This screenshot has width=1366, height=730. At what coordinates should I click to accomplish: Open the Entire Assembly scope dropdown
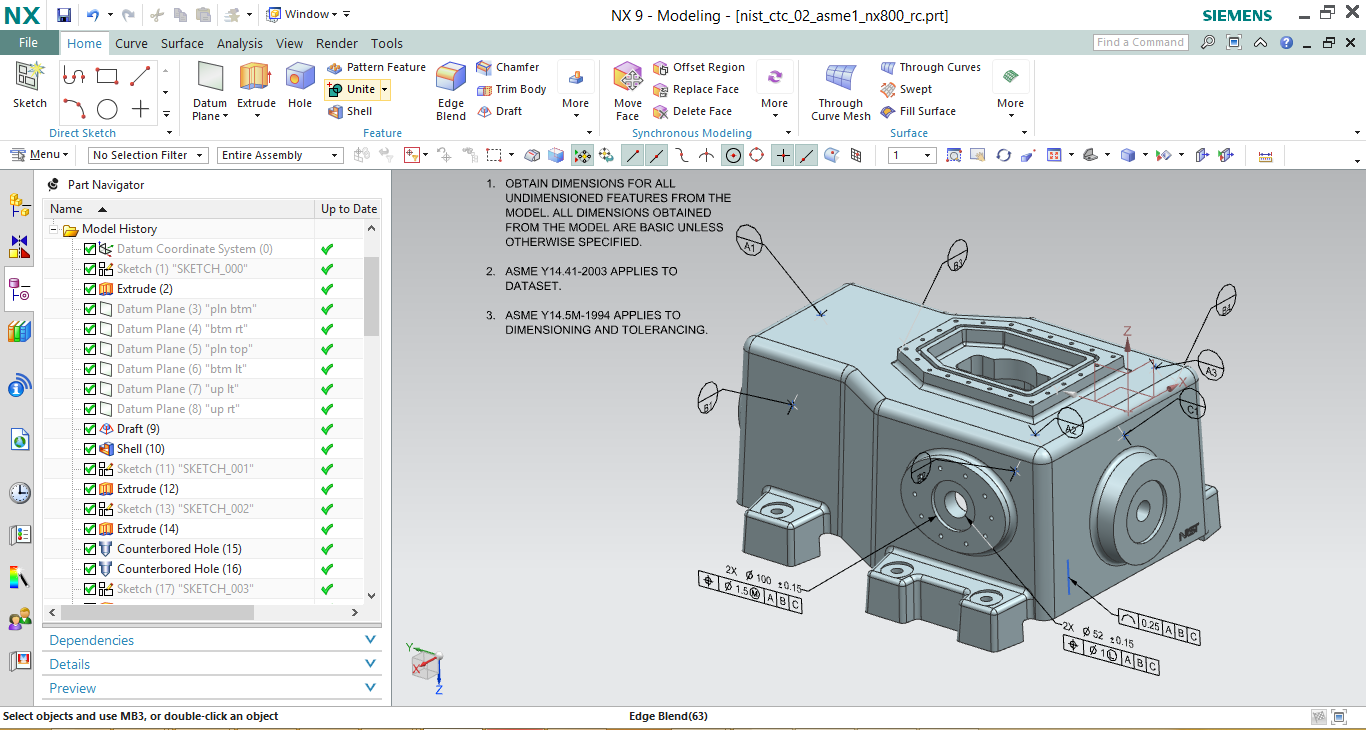click(280, 155)
